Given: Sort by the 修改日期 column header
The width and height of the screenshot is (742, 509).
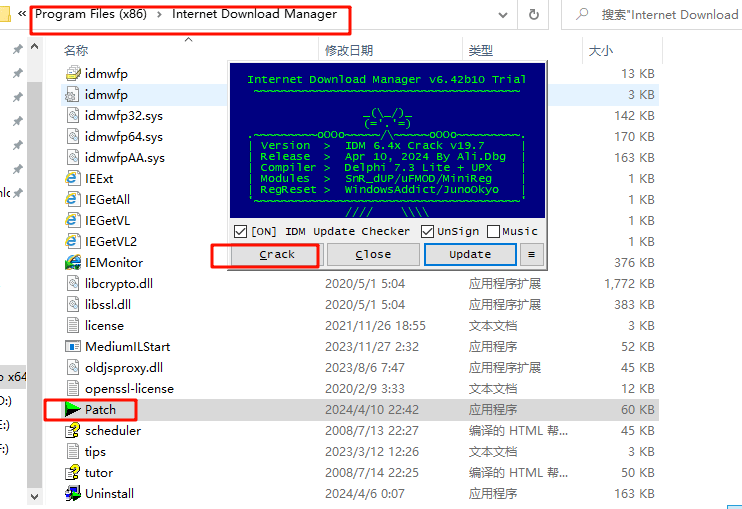Looking at the screenshot, I should [349, 50].
